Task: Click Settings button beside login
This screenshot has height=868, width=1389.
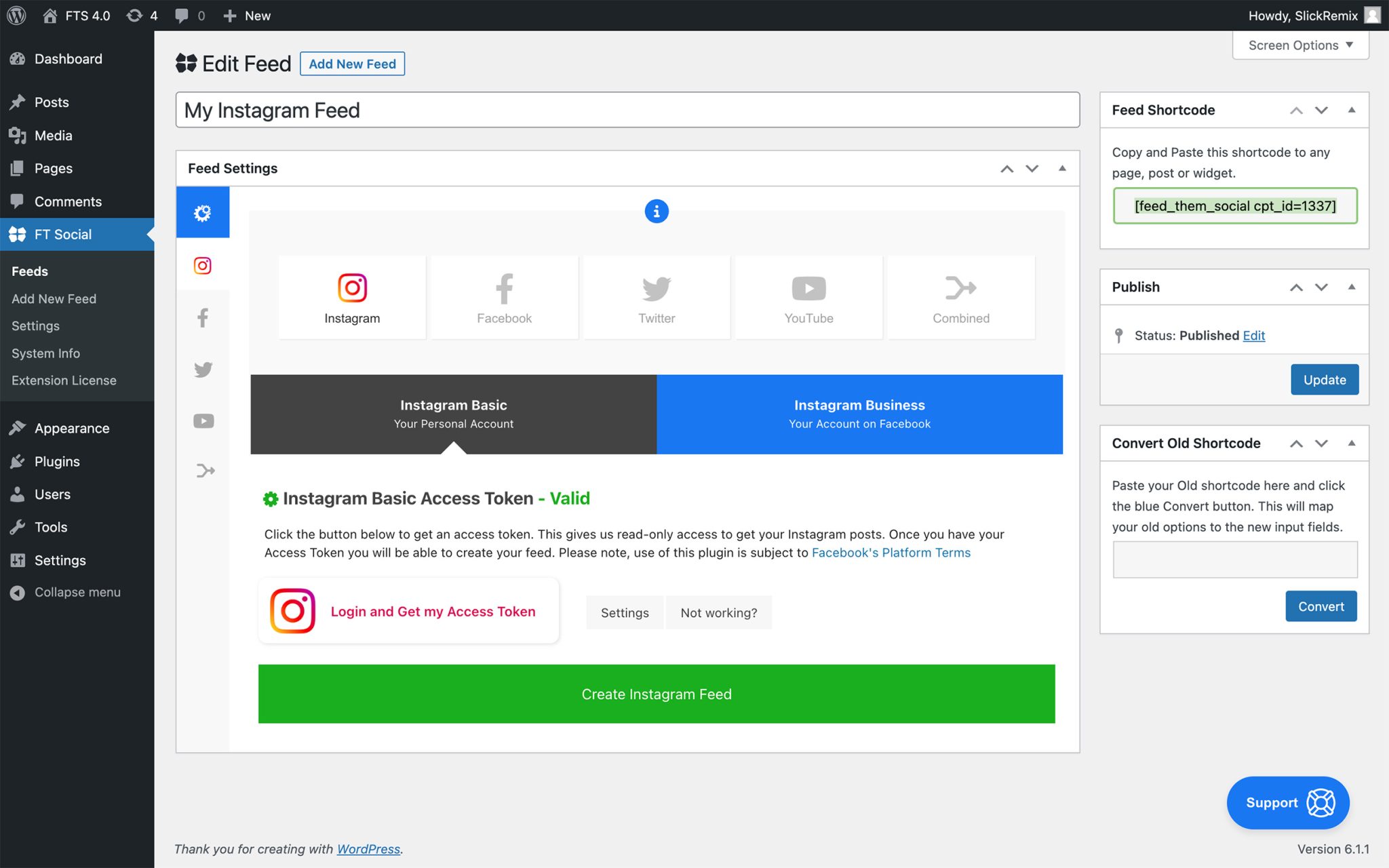Action: [625, 612]
